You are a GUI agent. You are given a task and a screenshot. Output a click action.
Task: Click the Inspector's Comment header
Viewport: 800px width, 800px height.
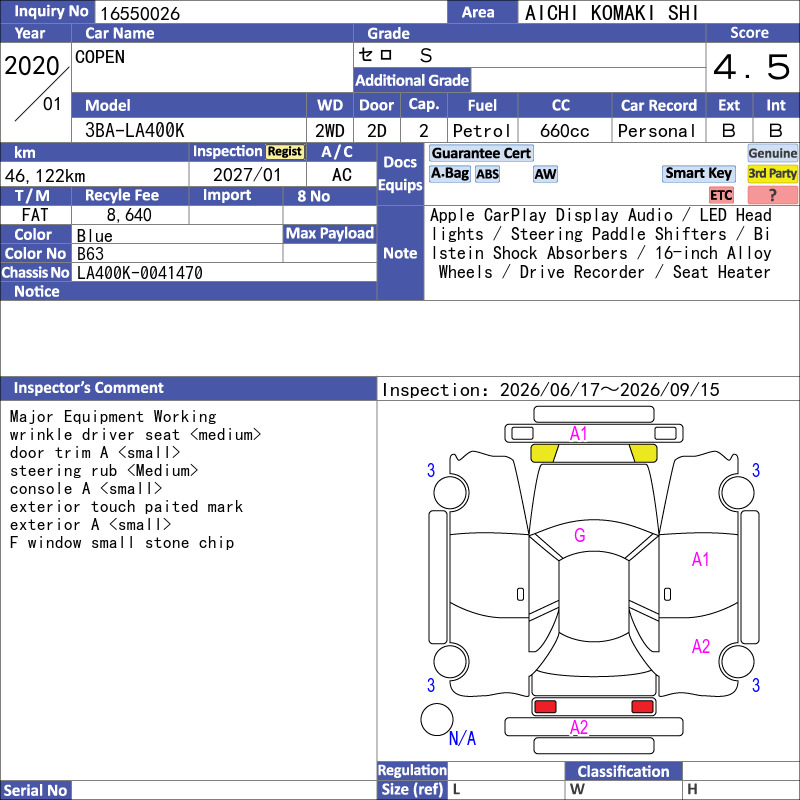(x=88, y=388)
